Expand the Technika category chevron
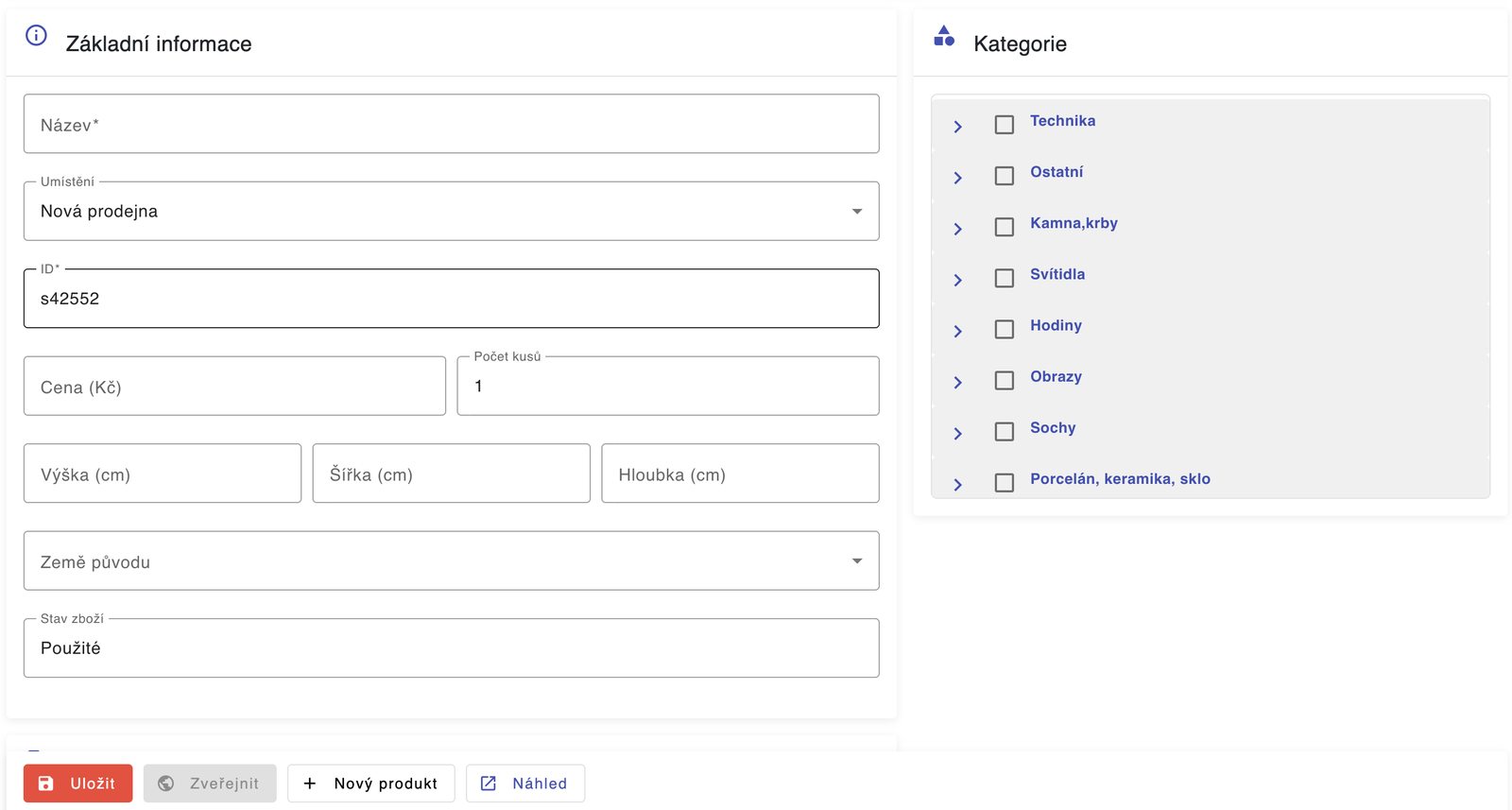Screen dimensions: 1512x810 957,127
